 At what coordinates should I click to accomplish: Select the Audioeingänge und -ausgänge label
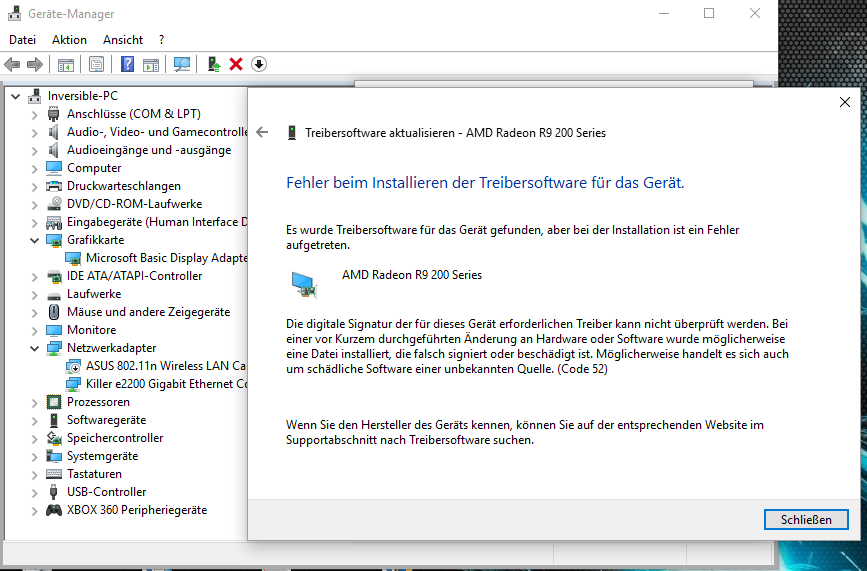point(149,150)
